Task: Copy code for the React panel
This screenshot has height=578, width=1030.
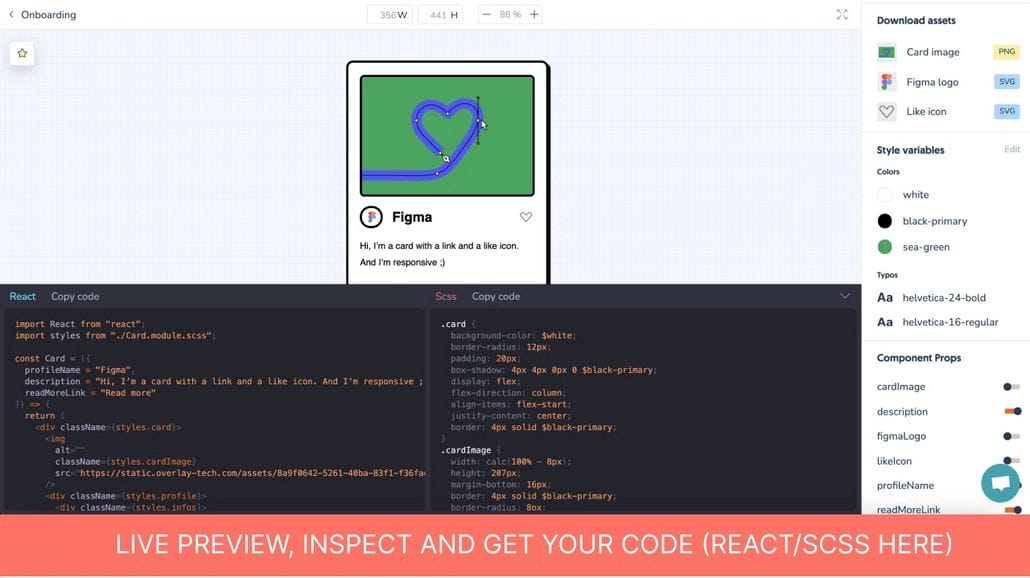Action: [x=75, y=296]
